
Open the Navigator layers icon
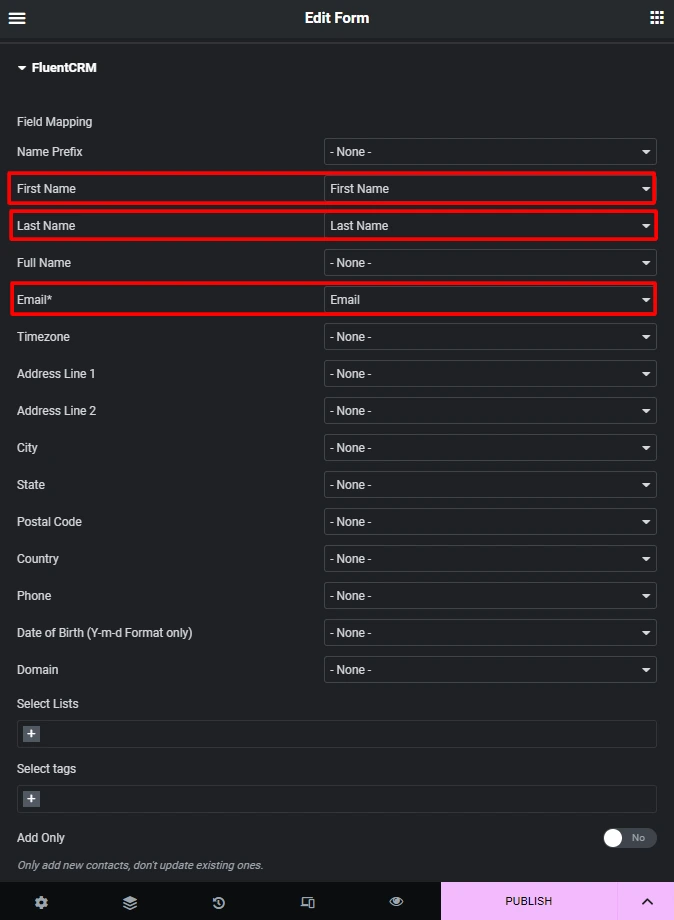pyautogui.click(x=130, y=902)
